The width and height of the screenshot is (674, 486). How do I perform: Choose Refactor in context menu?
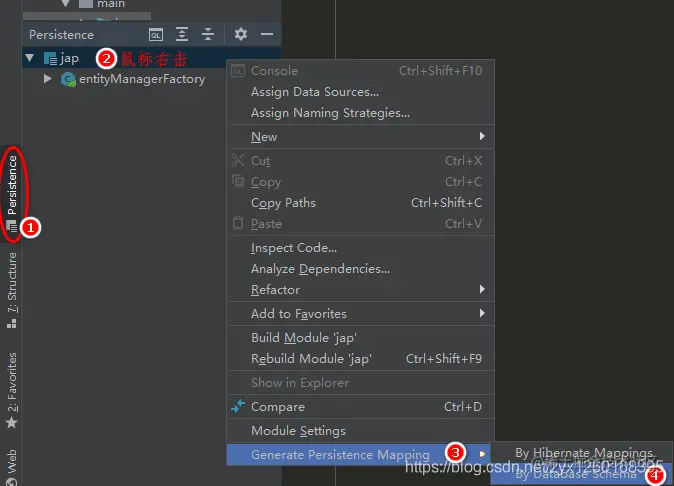[361, 290]
